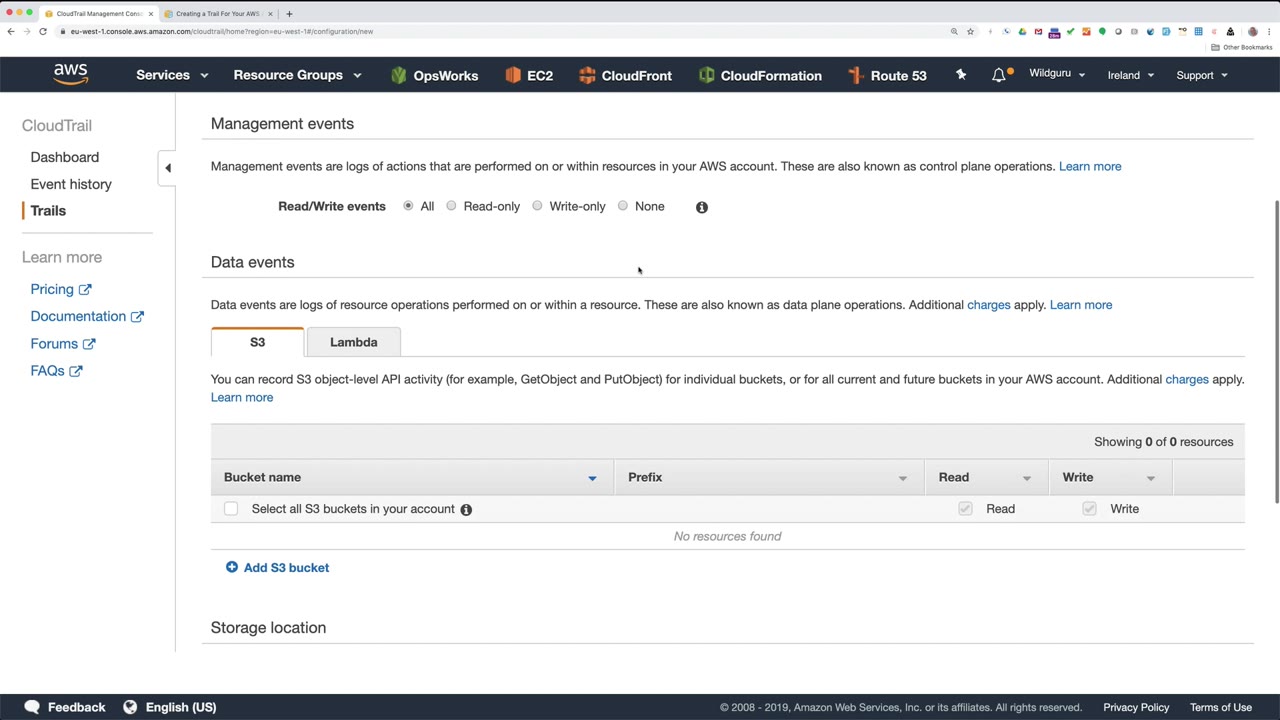This screenshot has width=1280, height=720.
Task: Click the AWS logo home icon
Action: tap(70, 74)
